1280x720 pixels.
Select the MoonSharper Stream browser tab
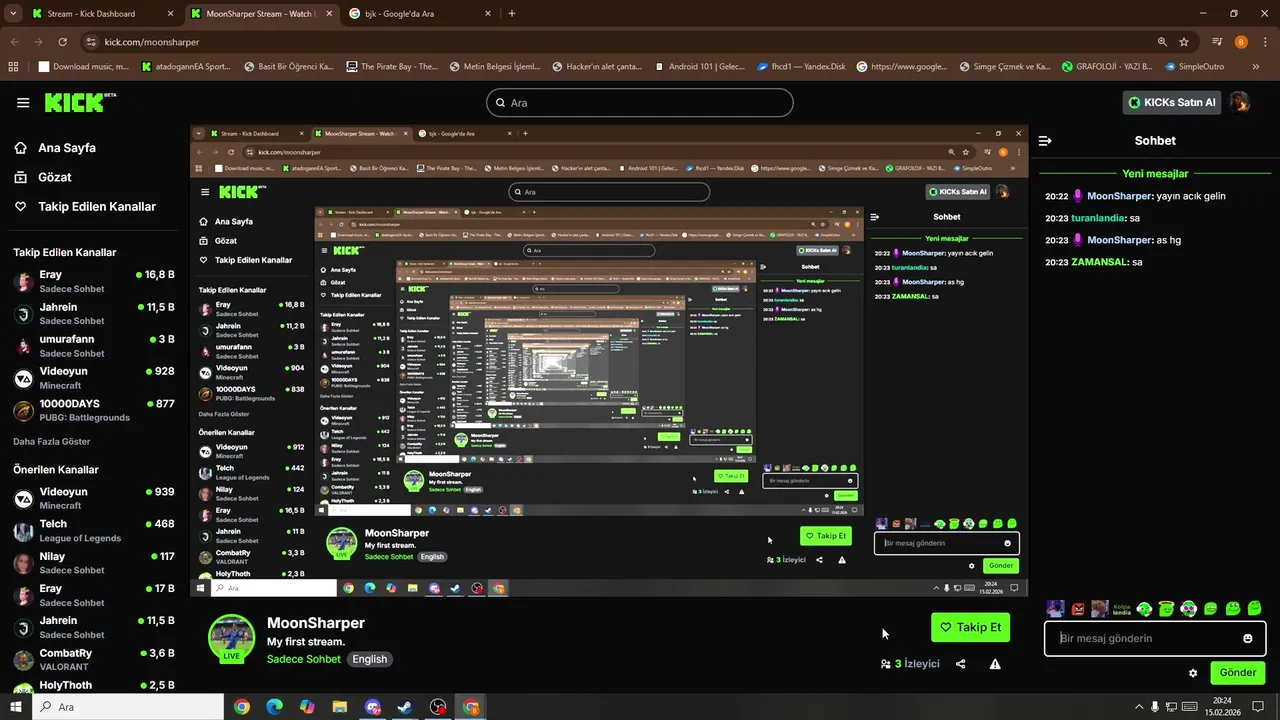click(261, 14)
